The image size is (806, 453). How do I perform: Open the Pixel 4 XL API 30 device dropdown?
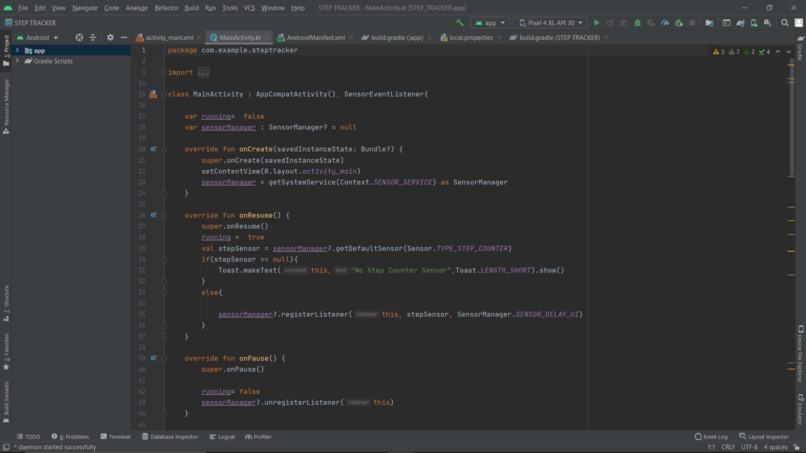(x=551, y=23)
